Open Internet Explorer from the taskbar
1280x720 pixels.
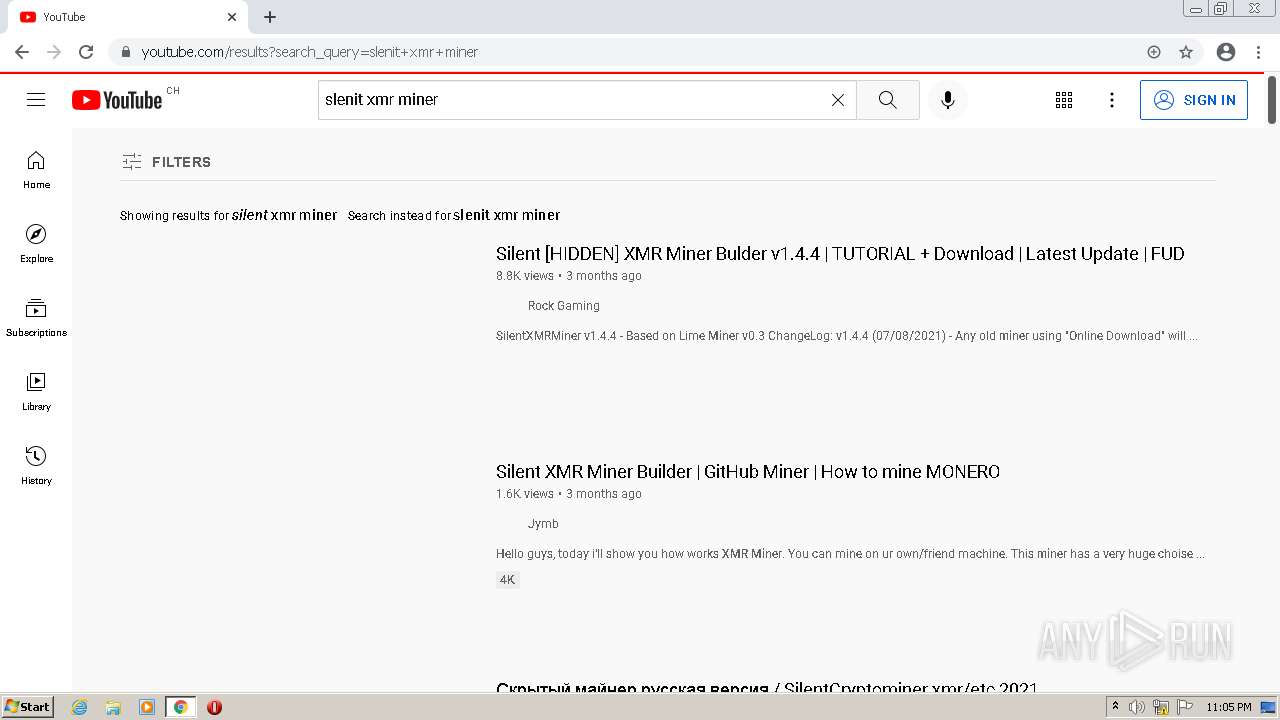pyautogui.click(x=79, y=707)
